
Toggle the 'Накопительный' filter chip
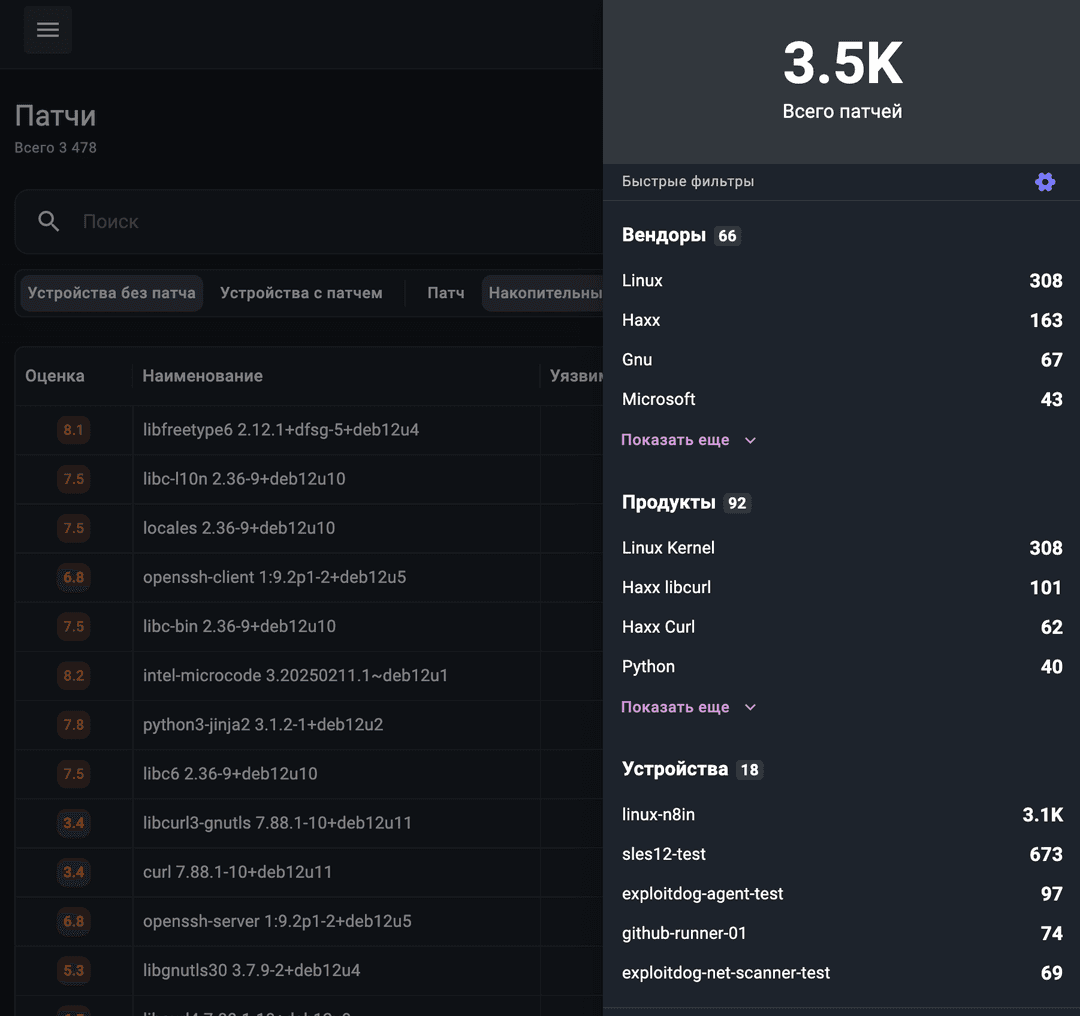(x=543, y=293)
